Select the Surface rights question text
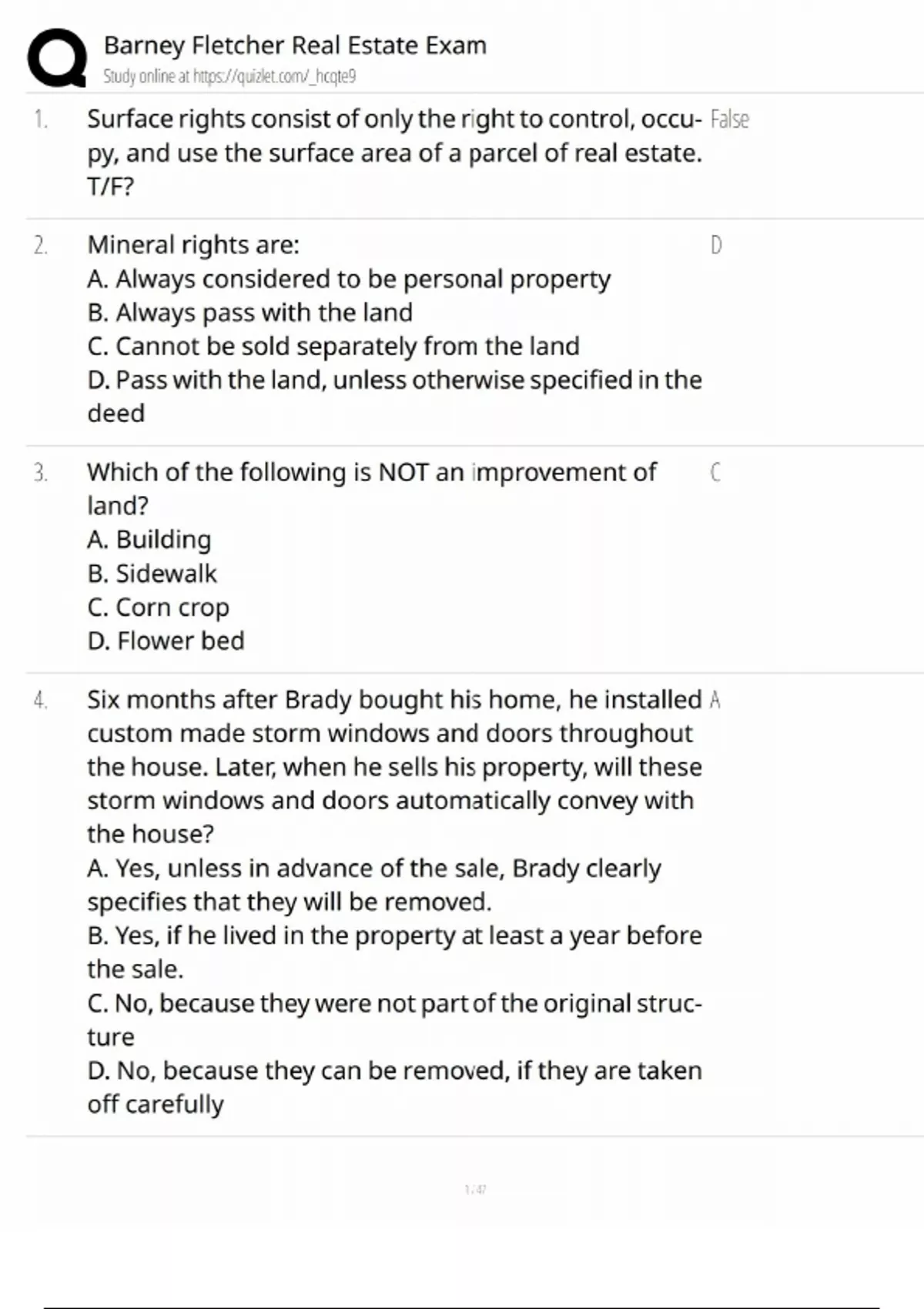924x1309 pixels. (x=393, y=152)
